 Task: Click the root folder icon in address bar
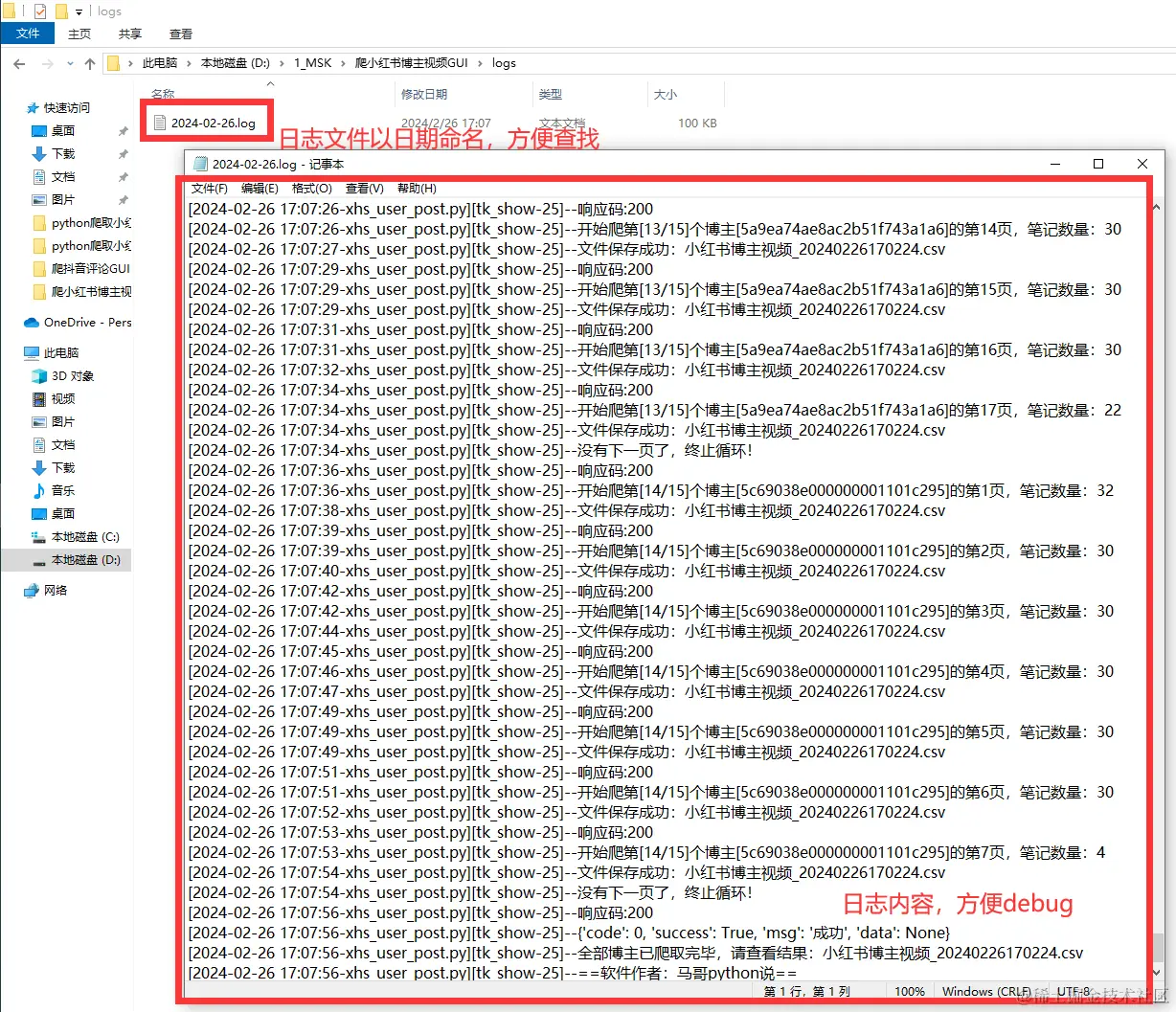click(113, 63)
